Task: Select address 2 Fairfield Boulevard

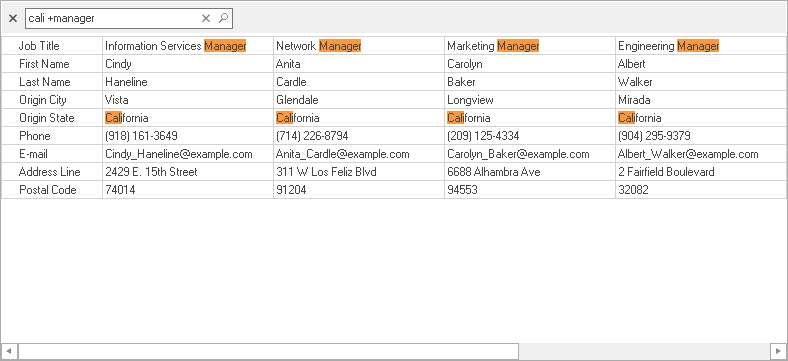Action: coord(702,172)
